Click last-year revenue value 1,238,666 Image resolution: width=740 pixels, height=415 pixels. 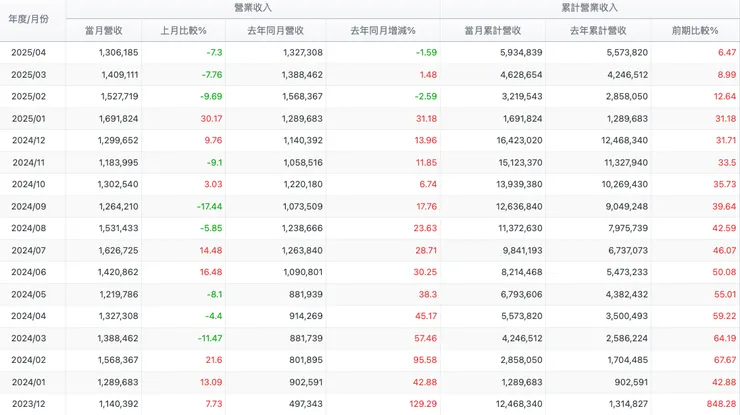pyautogui.click(x=303, y=228)
